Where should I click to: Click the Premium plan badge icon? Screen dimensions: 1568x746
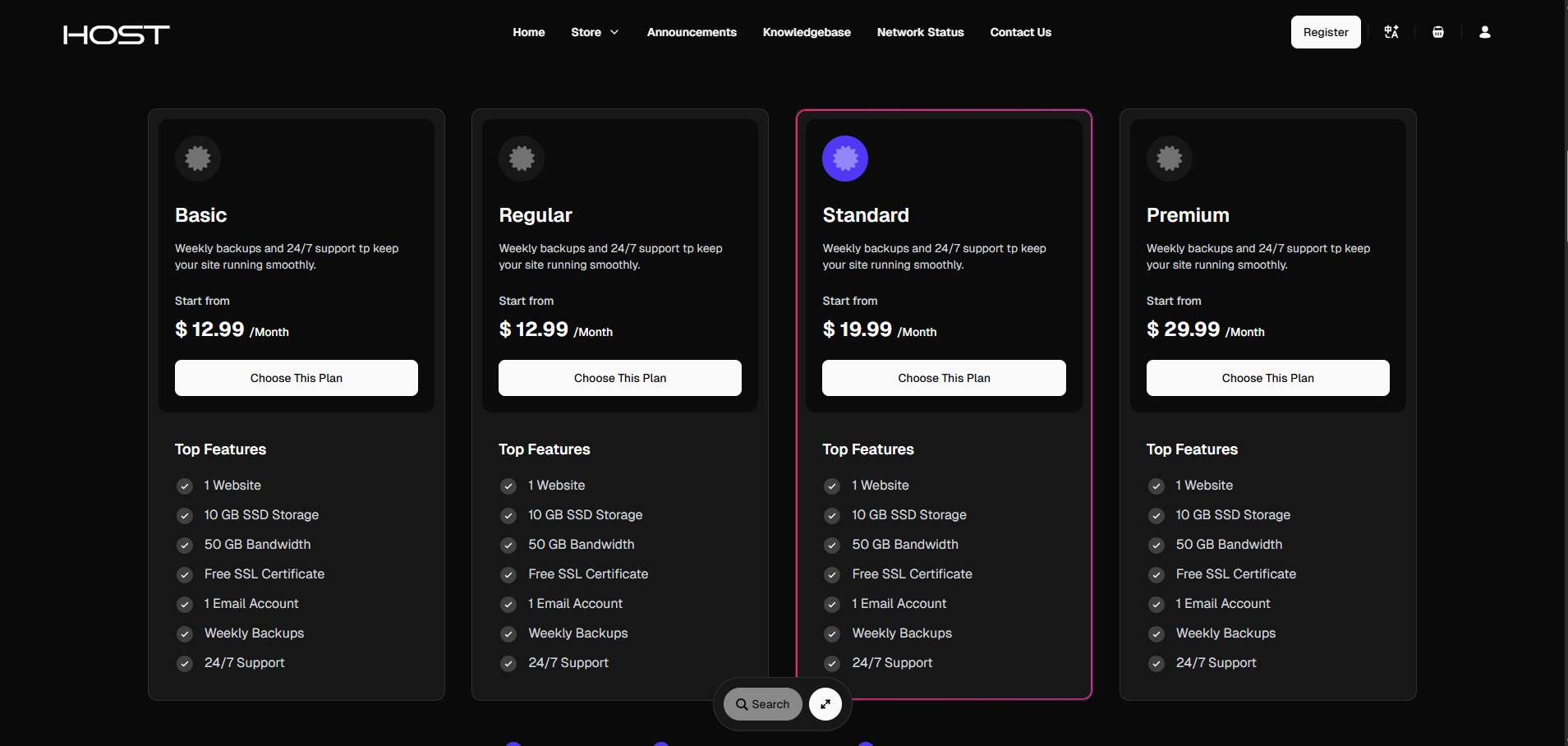tap(1169, 159)
